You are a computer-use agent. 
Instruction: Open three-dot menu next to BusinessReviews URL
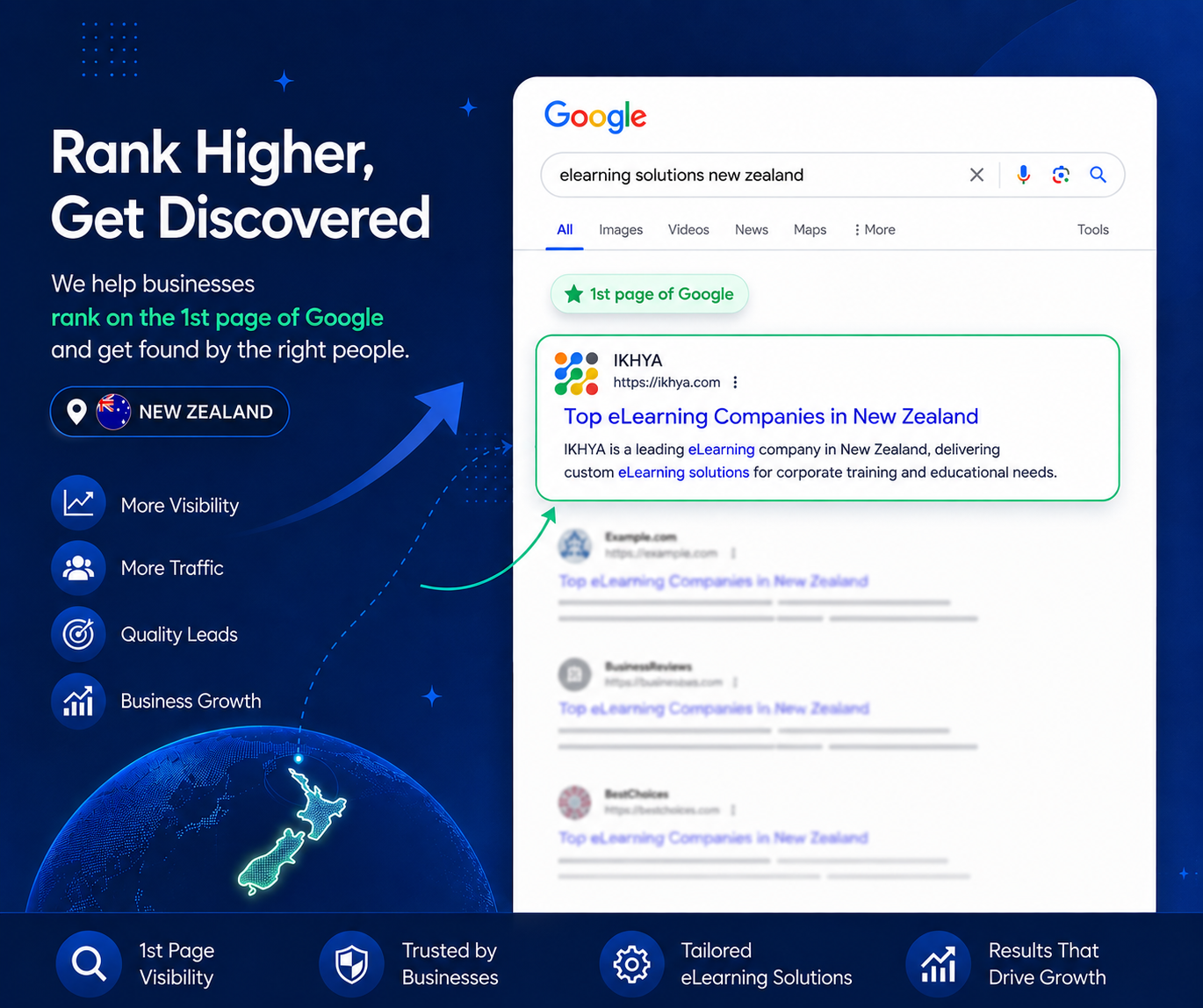point(734,682)
